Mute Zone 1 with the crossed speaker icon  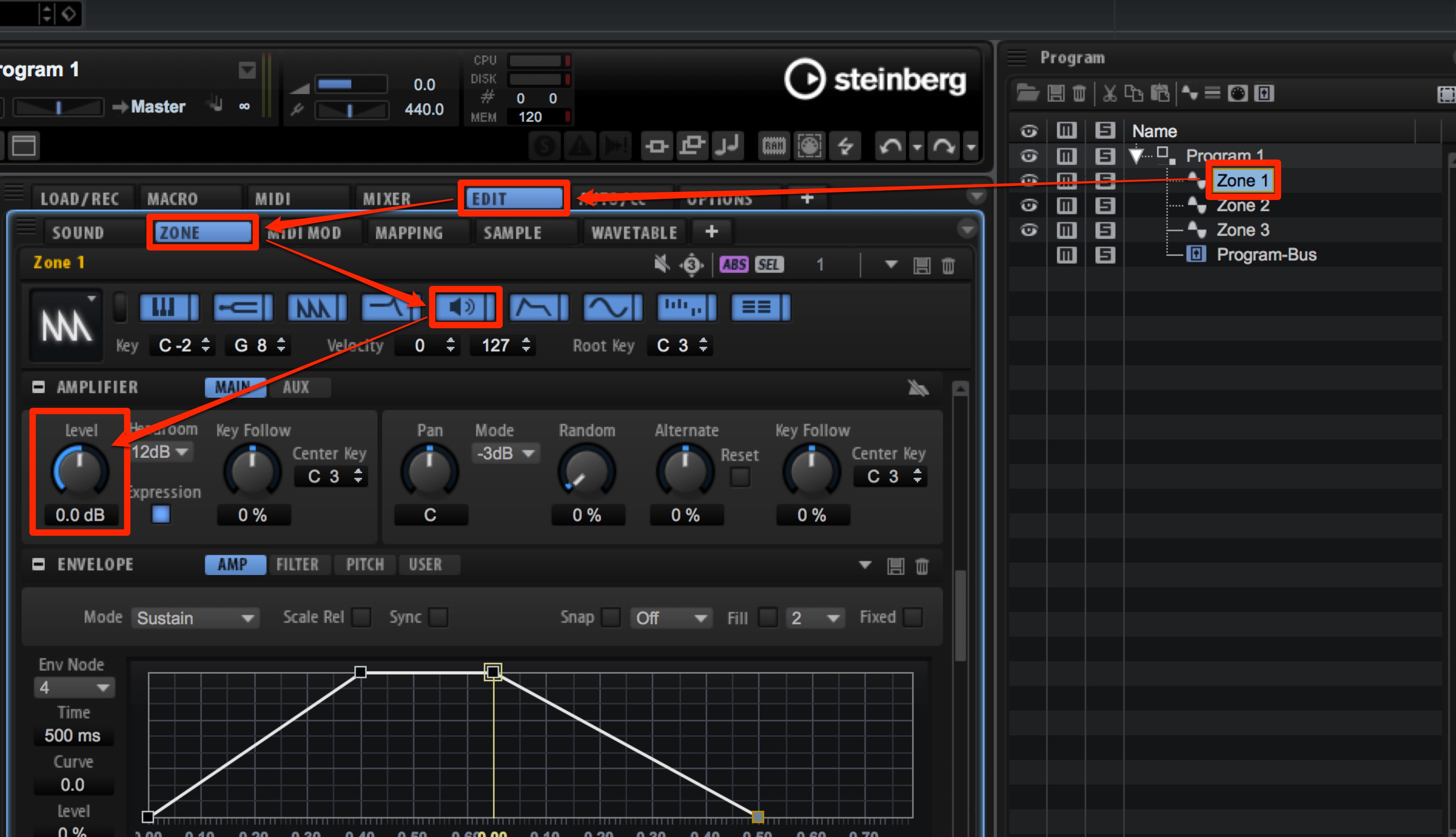click(x=662, y=264)
